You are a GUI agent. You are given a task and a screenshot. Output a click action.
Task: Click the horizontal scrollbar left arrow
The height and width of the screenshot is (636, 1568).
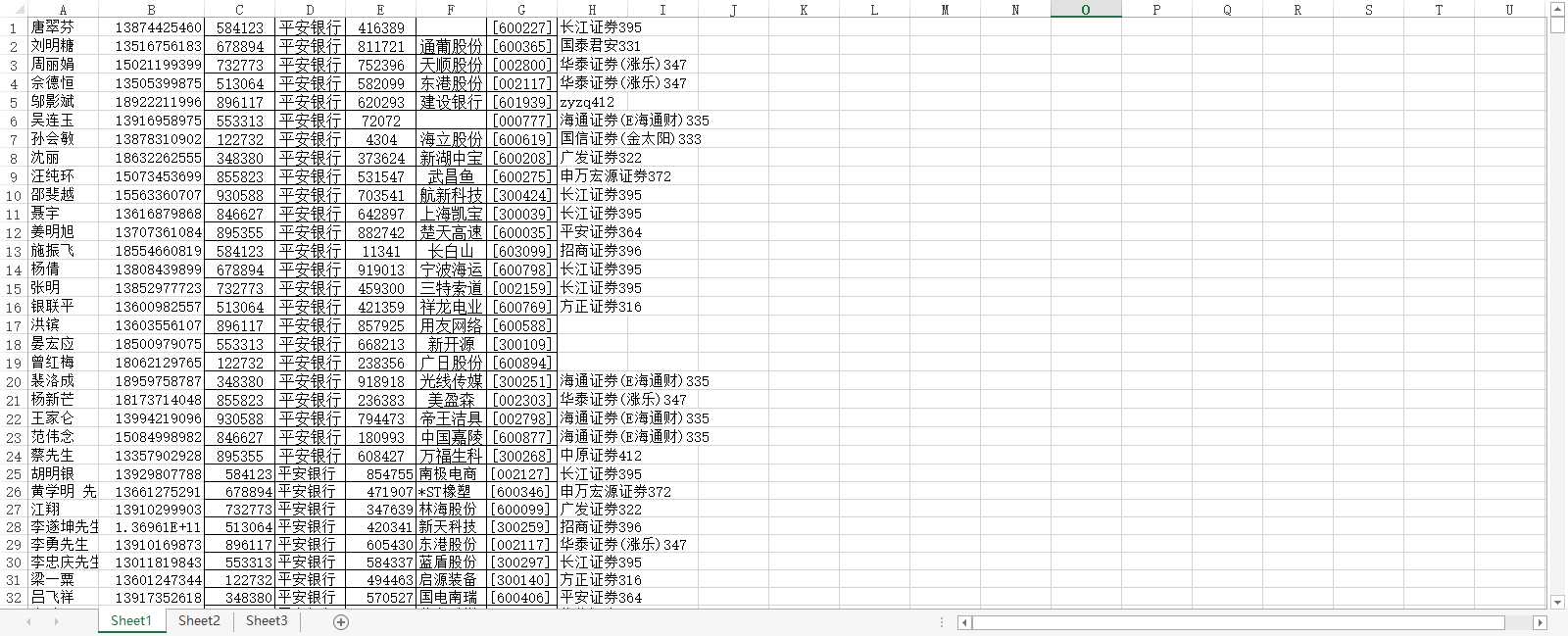964,622
